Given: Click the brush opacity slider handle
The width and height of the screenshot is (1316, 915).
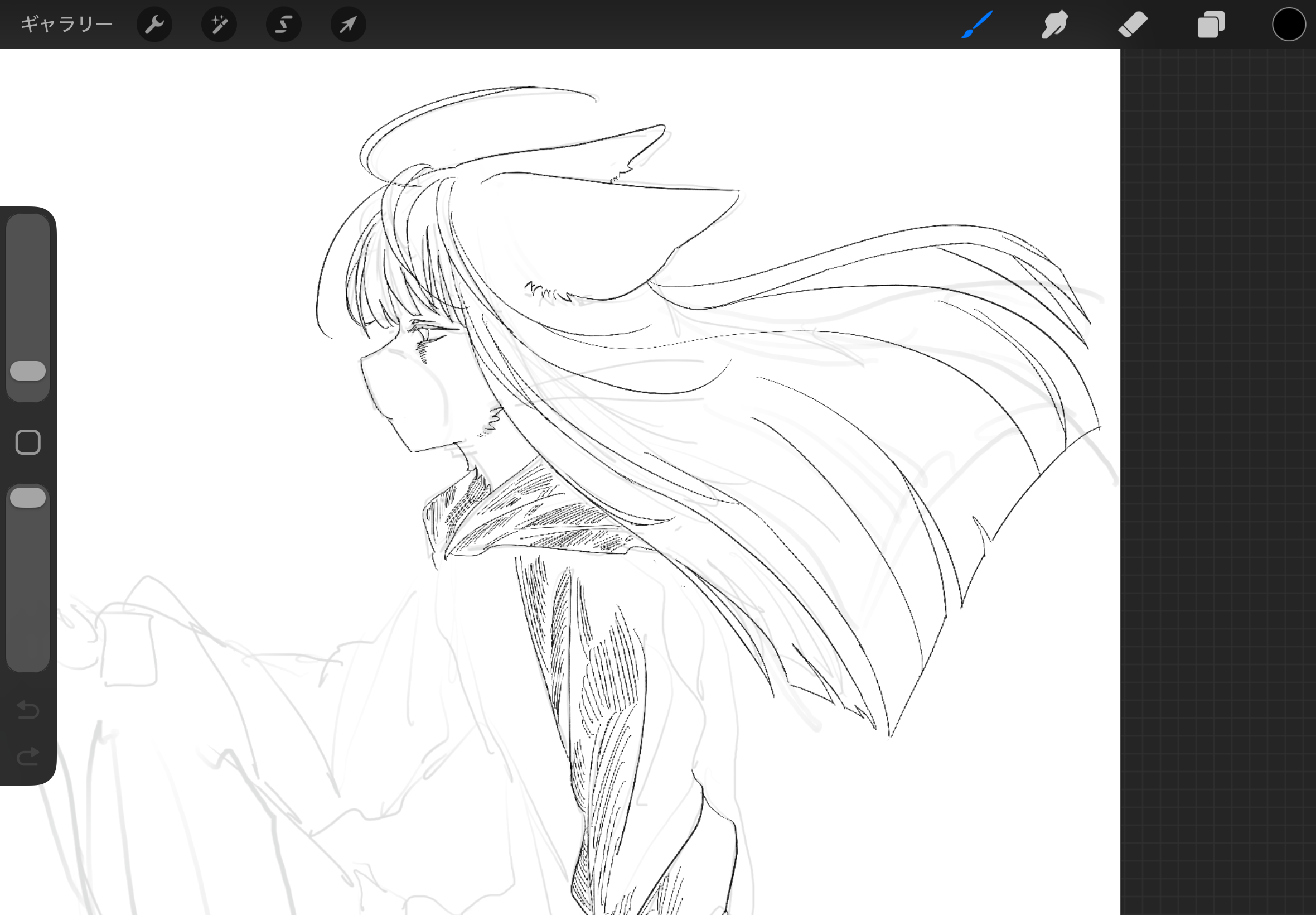Looking at the screenshot, I should click(x=27, y=498).
